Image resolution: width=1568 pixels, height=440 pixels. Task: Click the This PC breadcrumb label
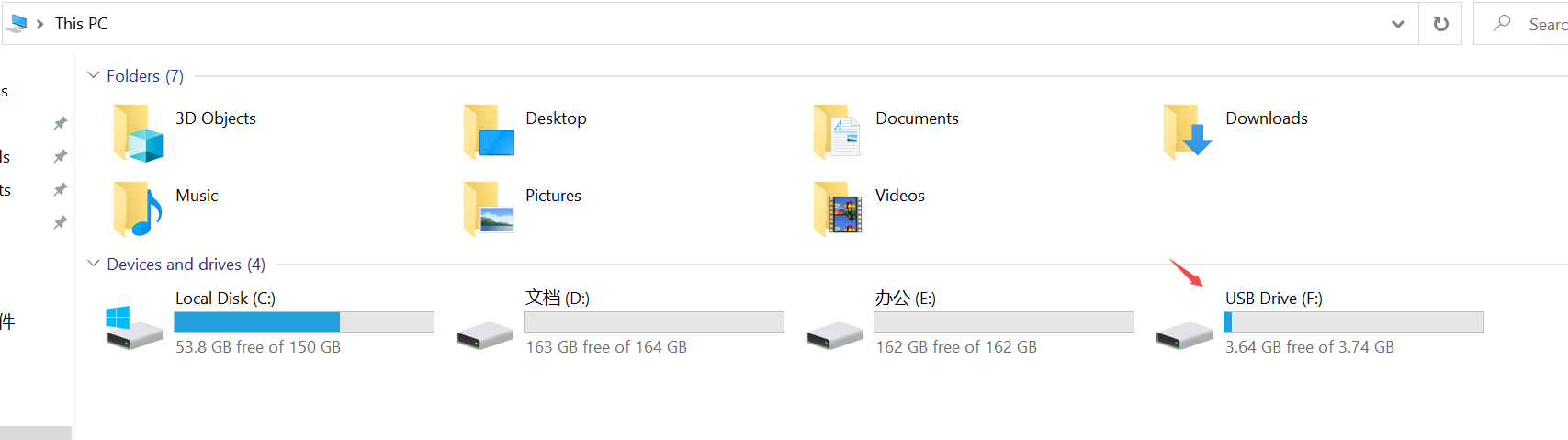click(x=81, y=24)
